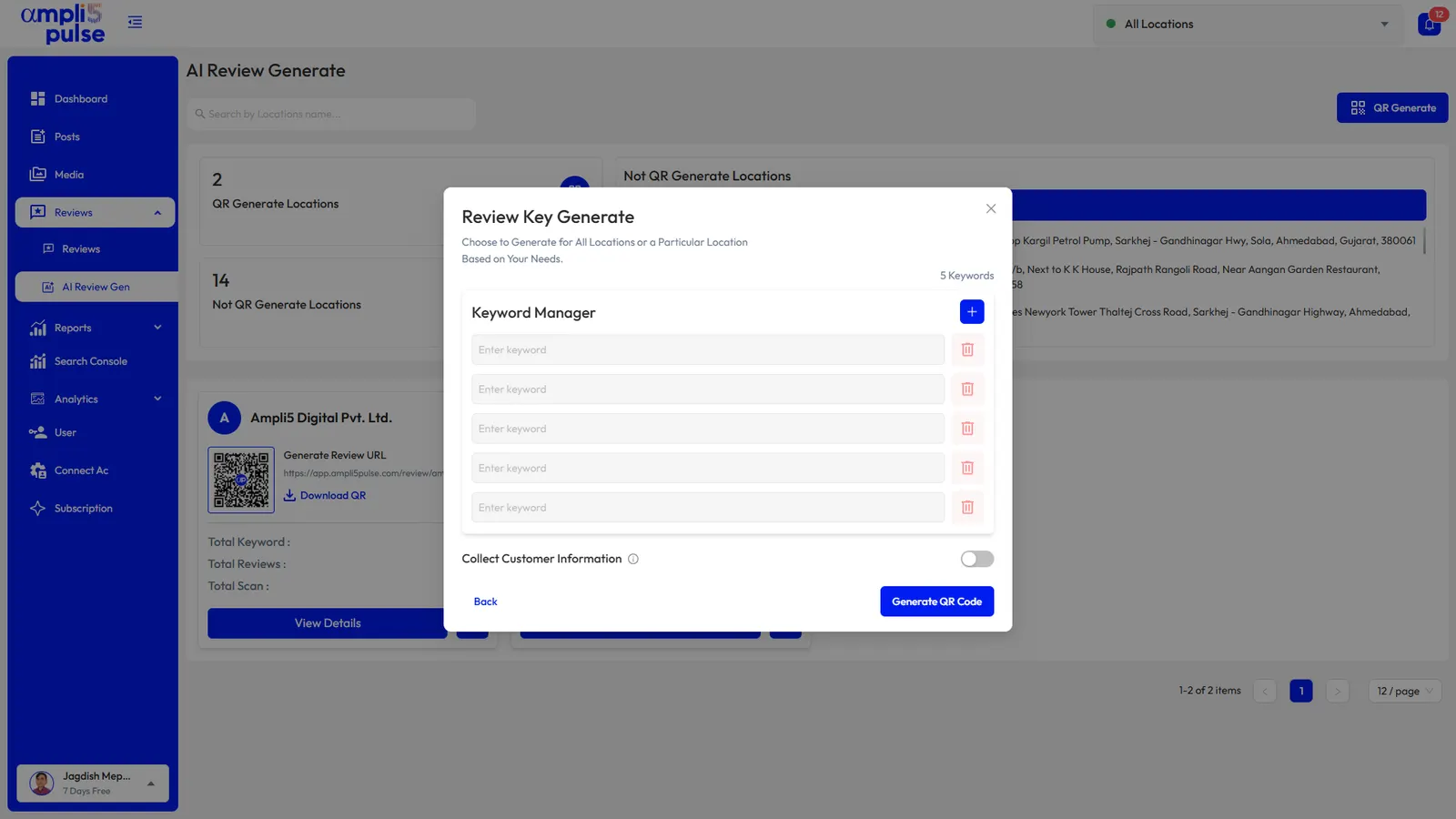Delete the third keyword row

coord(967,429)
